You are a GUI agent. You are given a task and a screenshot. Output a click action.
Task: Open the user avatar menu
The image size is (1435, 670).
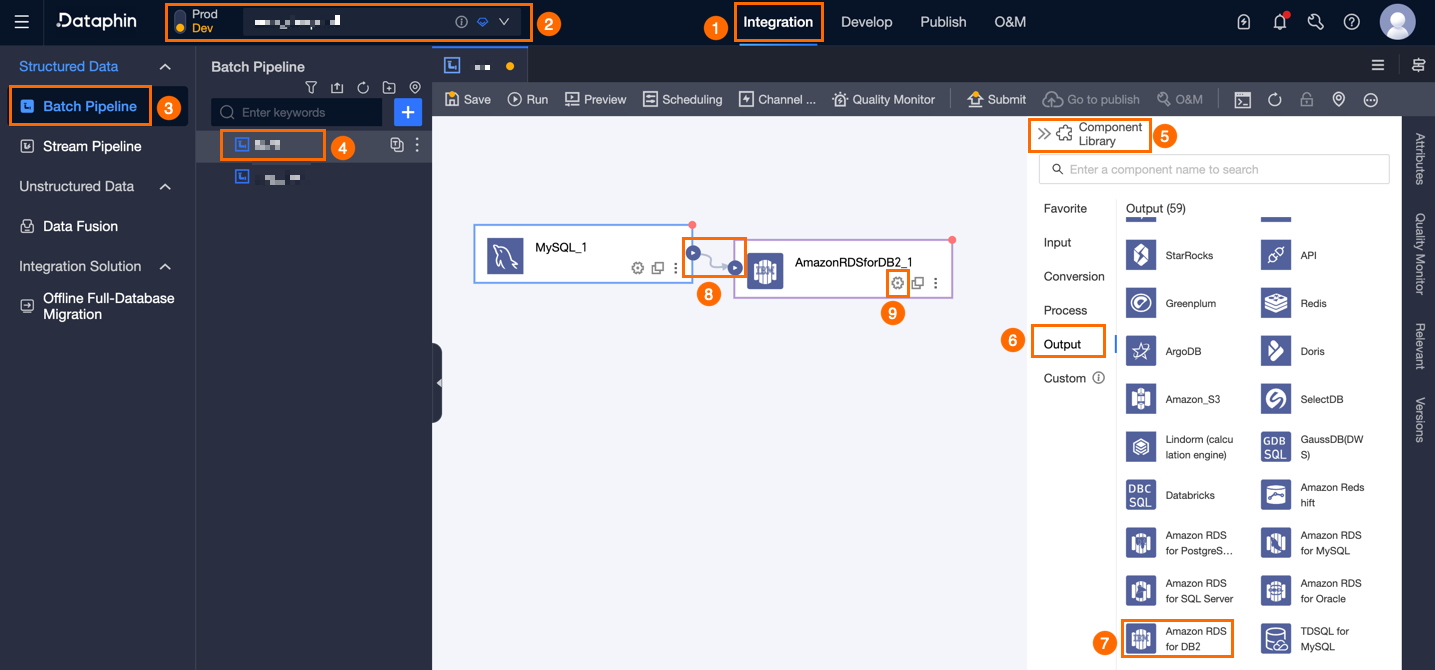click(x=1397, y=22)
